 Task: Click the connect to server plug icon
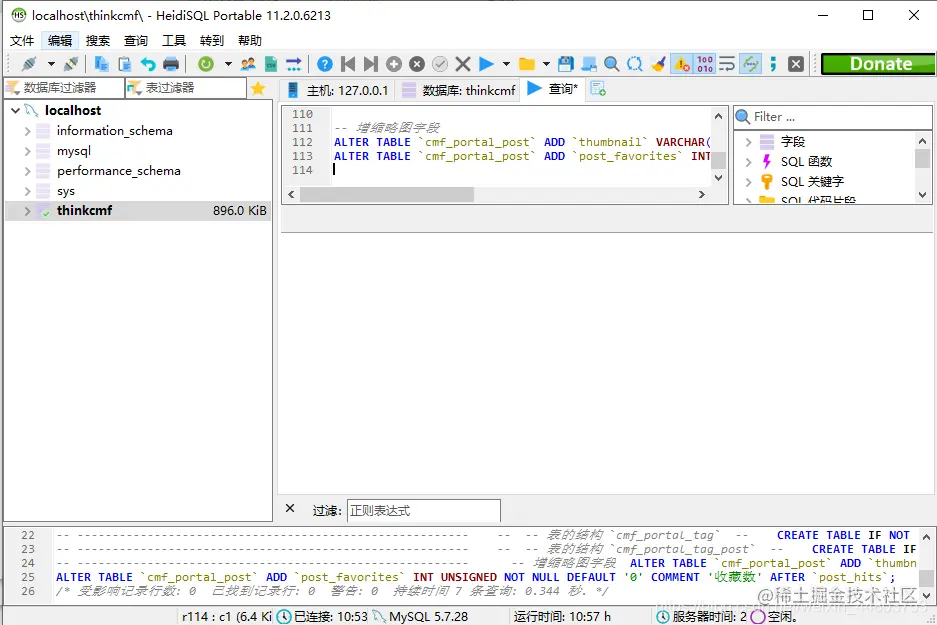(x=29, y=63)
